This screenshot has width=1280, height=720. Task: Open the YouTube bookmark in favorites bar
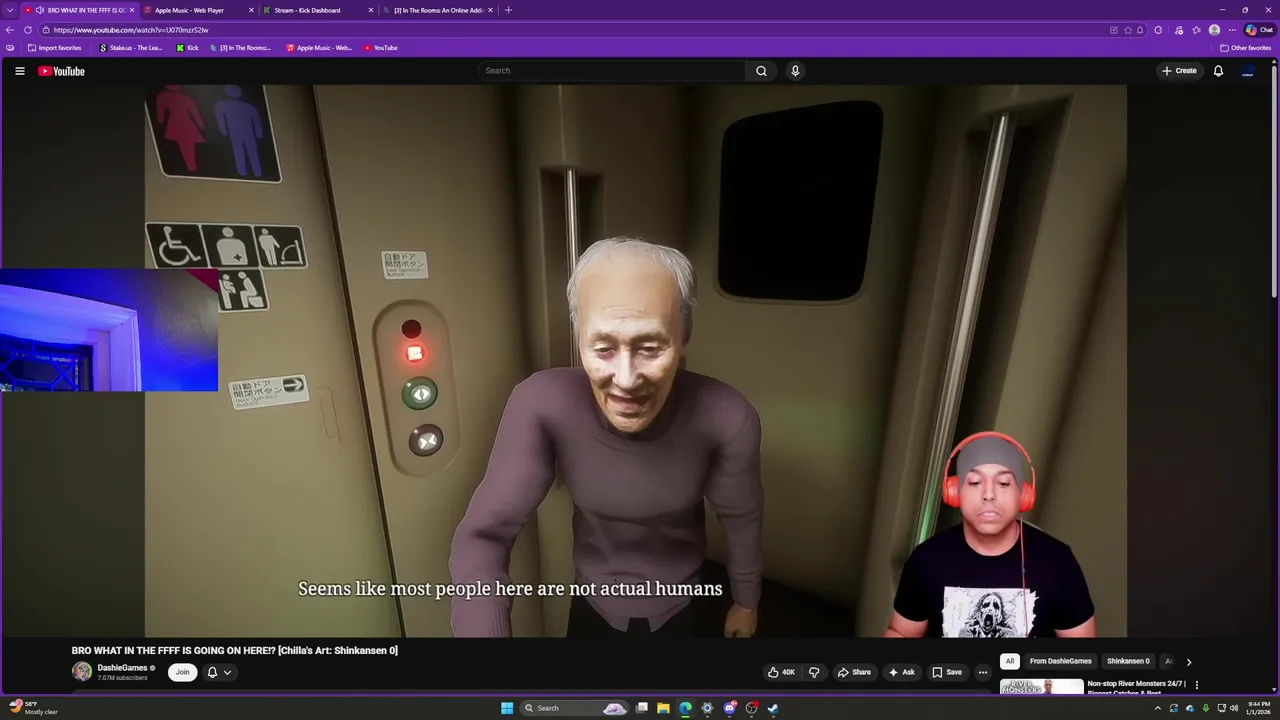click(380, 48)
